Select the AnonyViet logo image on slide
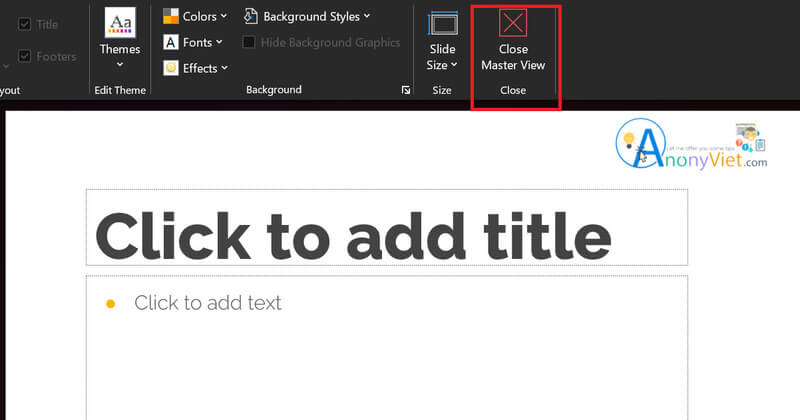 691,144
